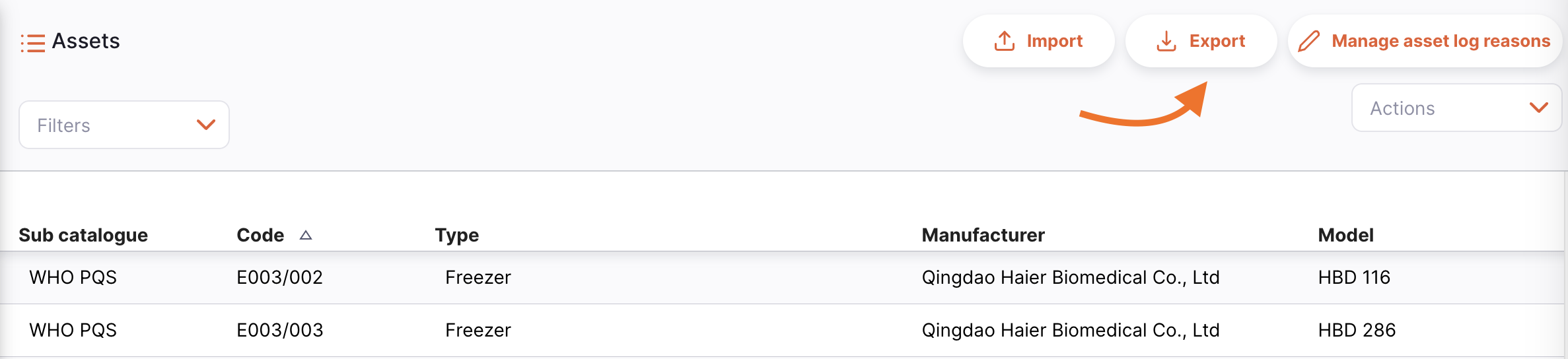Click the pencil icon for log reasons
The height and width of the screenshot is (359, 1568).
[x=1308, y=41]
